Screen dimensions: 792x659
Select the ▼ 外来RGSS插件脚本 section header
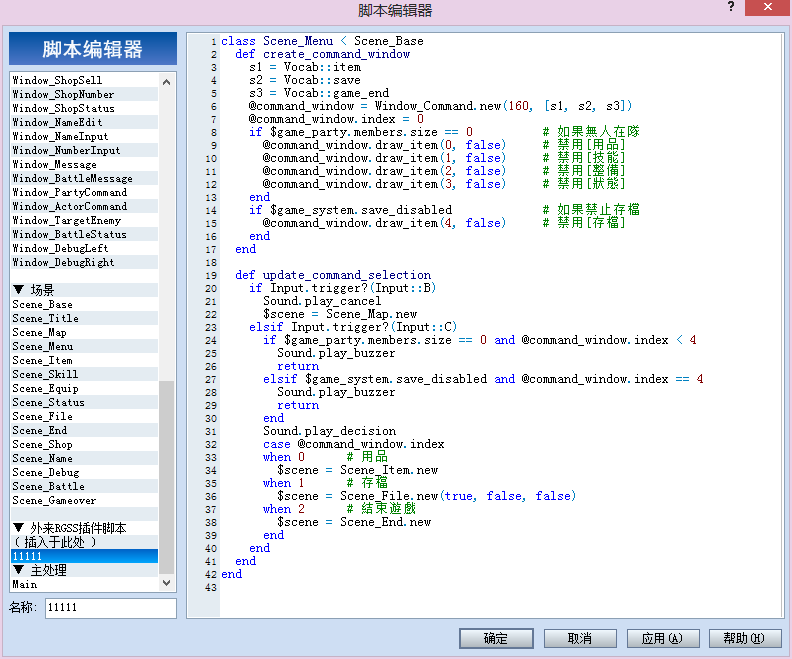[x=84, y=528]
